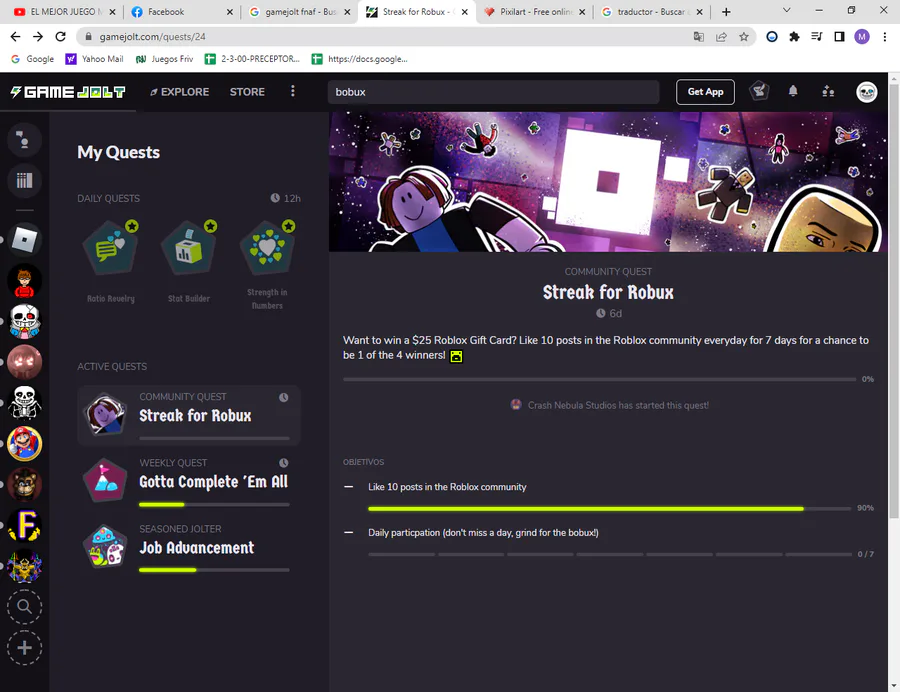Screen dimensions: 900x692
Task: Toggle the Chrome side panel icon
Action: pyautogui.click(x=839, y=37)
